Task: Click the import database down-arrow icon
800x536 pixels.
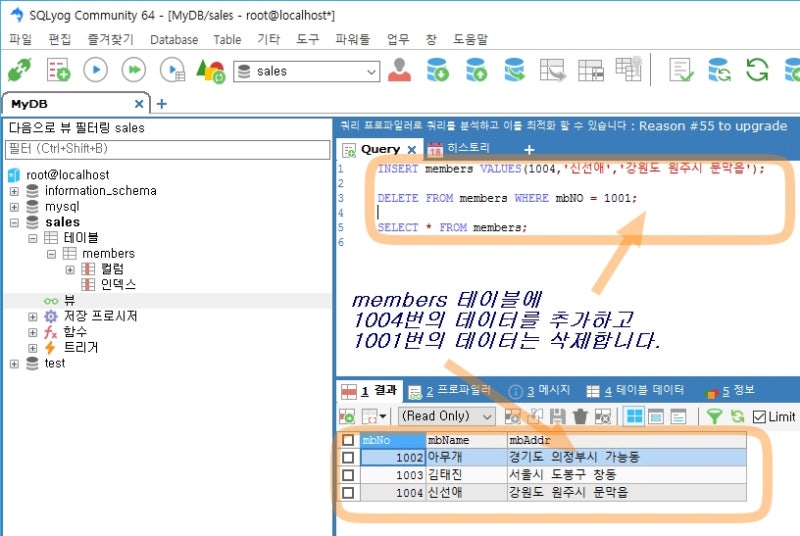Action: tap(438, 70)
